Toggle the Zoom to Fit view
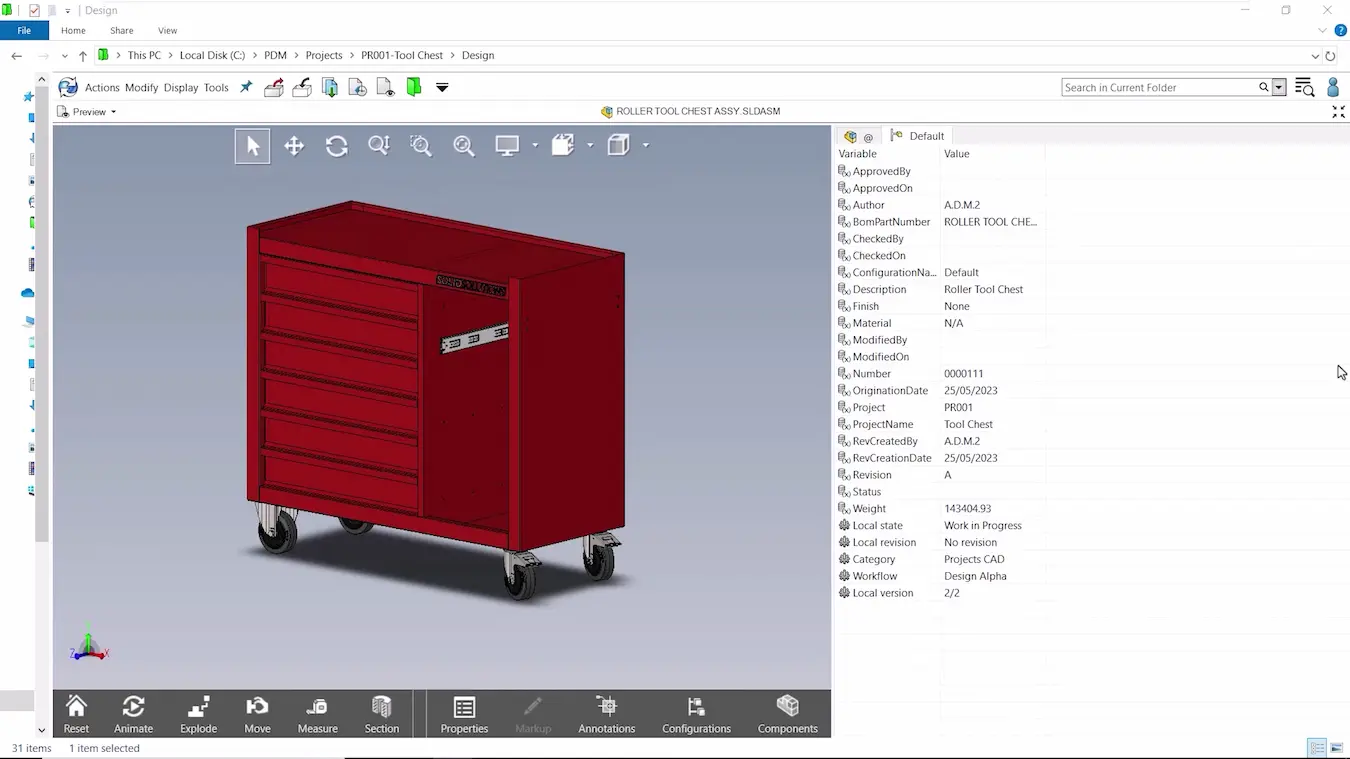 462,146
